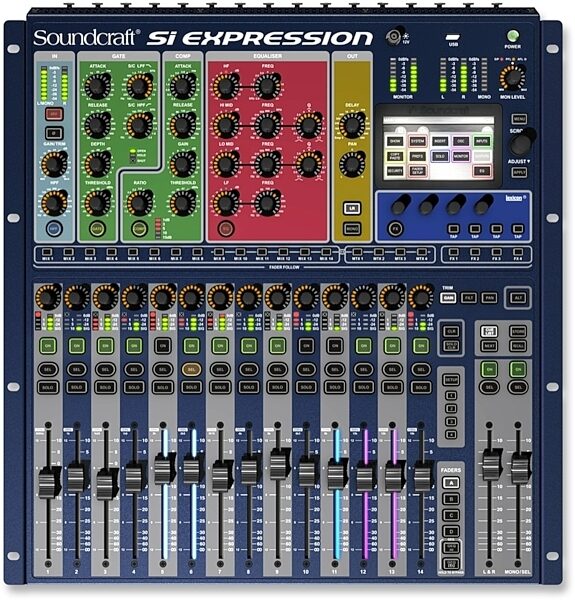Click the SCROLL/ADJUST encoder beside the touchscreen
Screen dimensions: 575x600
pyautogui.click(x=521, y=142)
